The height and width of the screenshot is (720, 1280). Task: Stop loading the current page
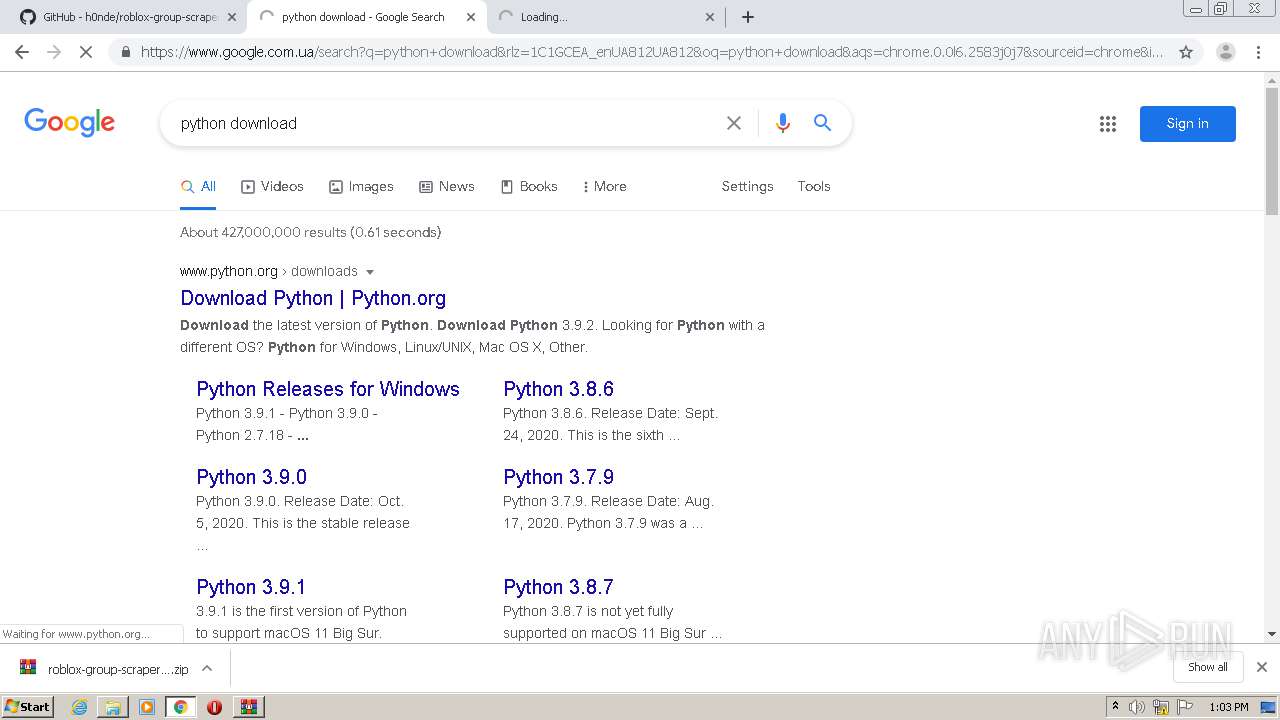tap(86, 52)
